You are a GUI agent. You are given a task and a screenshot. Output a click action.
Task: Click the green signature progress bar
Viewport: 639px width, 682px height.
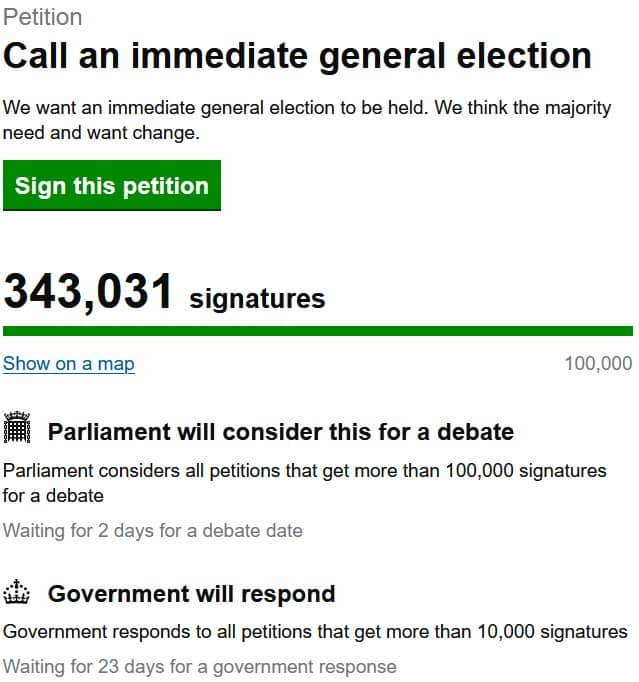click(318, 331)
